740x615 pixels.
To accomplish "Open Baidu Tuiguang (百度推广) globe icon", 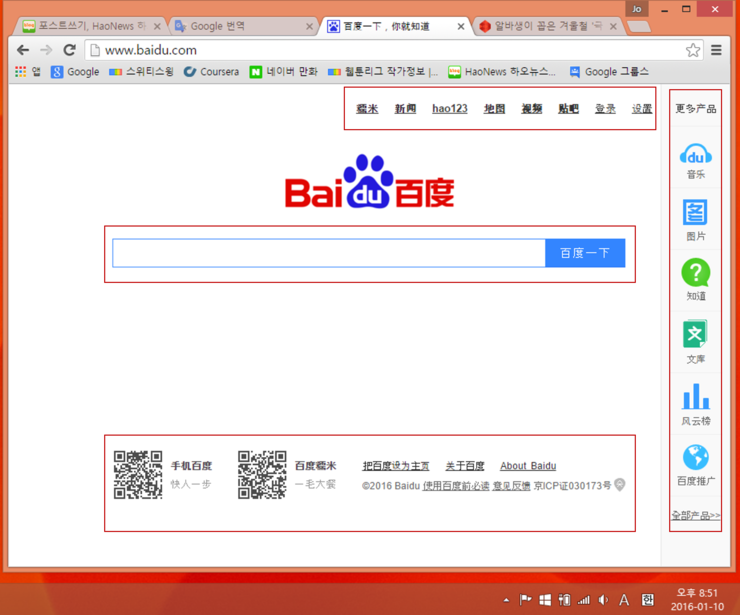I will tap(696, 457).
